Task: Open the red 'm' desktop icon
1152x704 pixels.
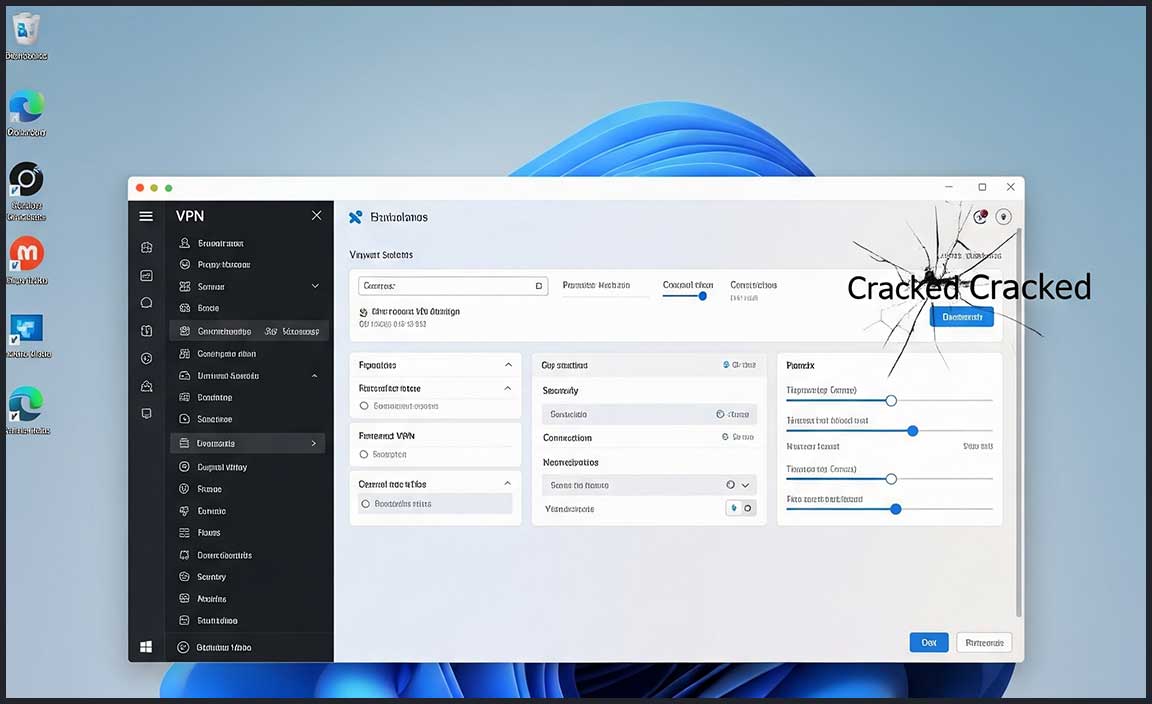Action: tap(27, 260)
